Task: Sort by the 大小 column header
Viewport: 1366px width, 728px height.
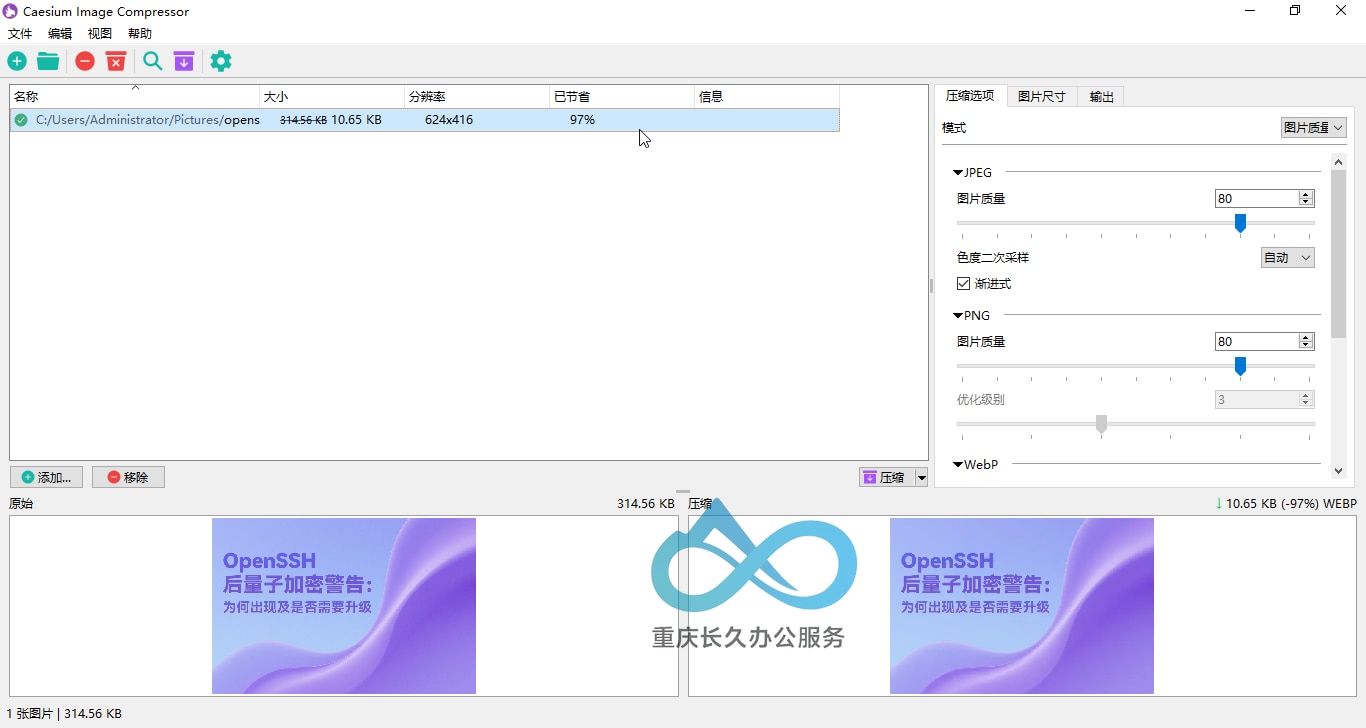Action: [x=332, y=97]
